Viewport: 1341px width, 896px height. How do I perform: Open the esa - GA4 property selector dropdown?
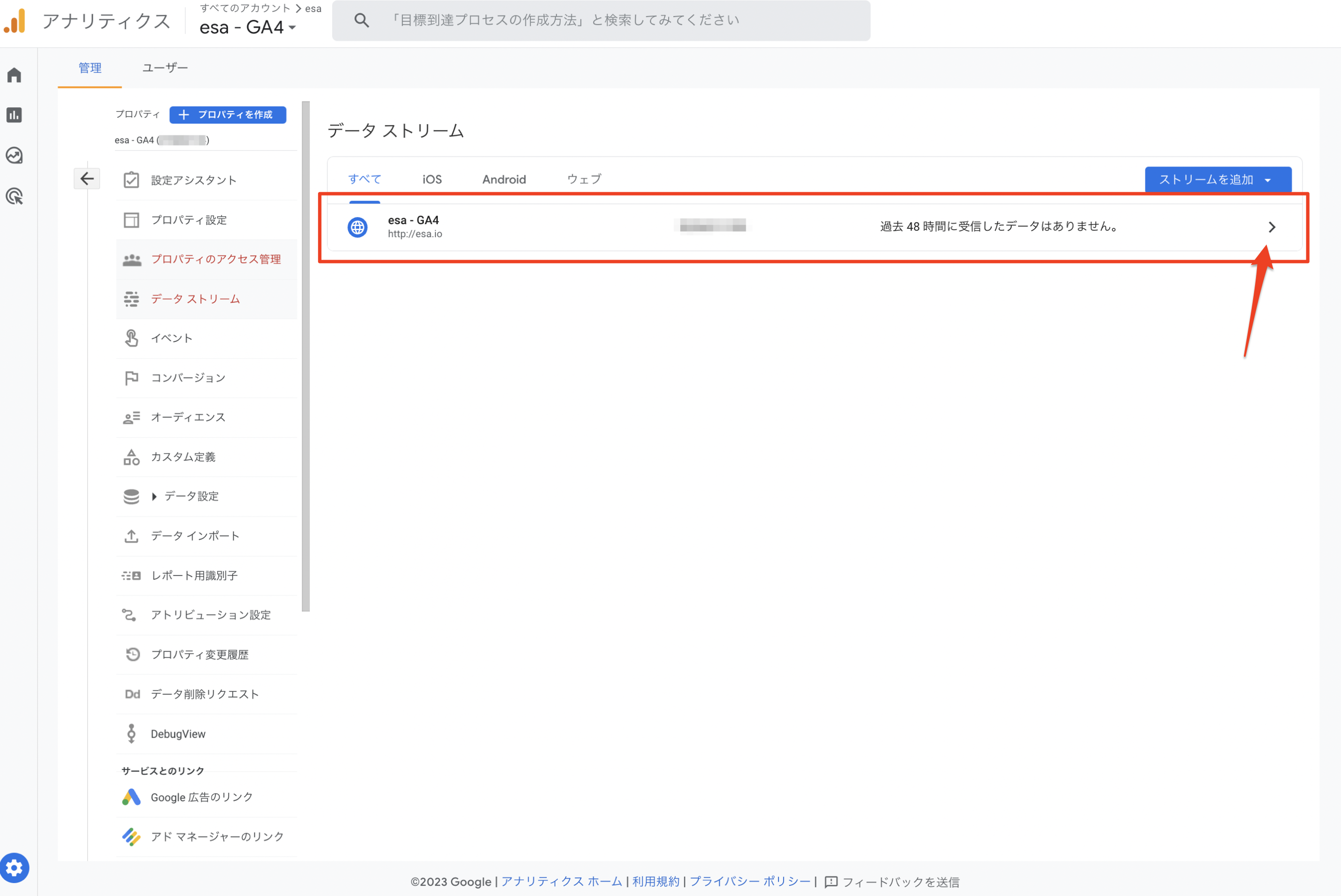[x=248, y=27]
